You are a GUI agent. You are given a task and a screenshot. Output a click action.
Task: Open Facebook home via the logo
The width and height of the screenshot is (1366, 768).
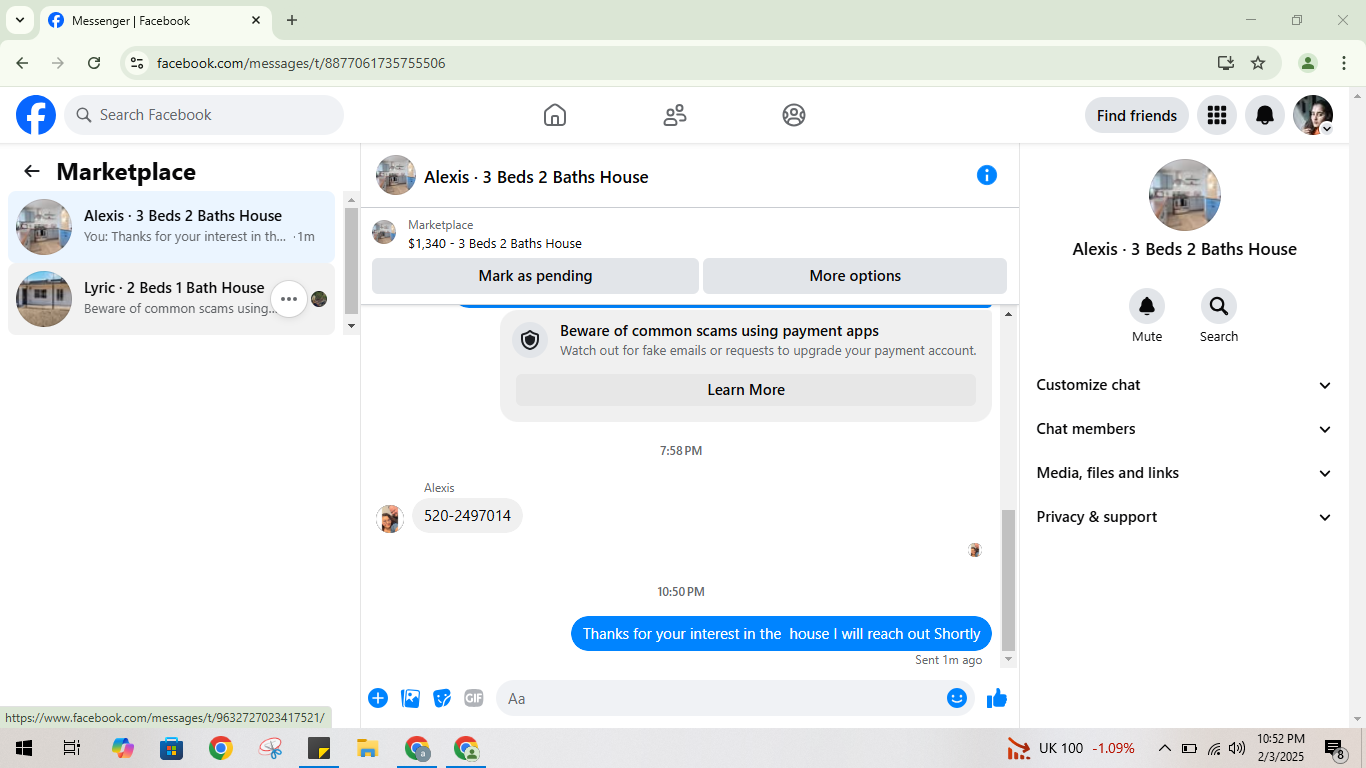[x=36, y=115]
